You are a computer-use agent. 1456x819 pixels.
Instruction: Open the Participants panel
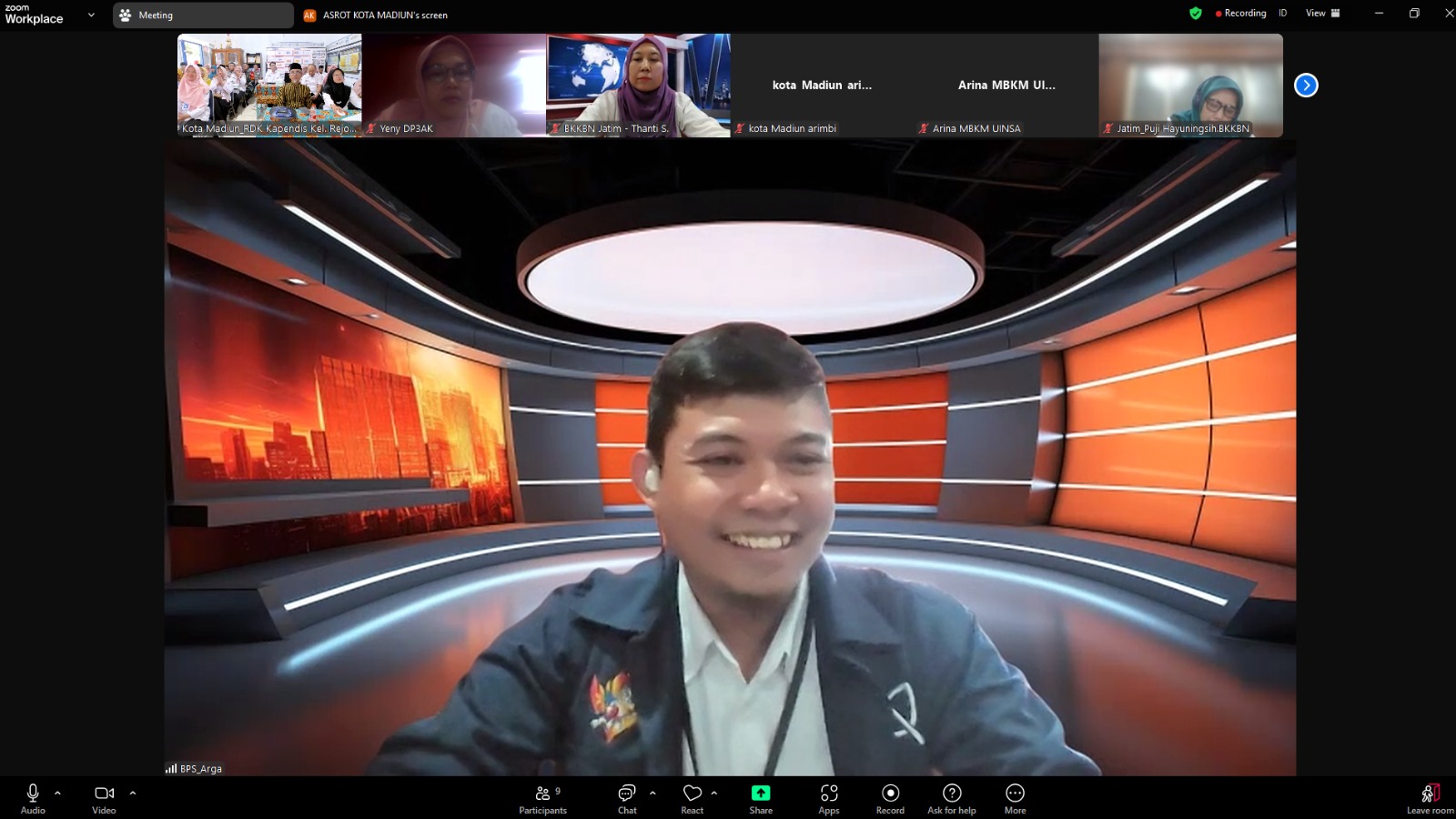click(542, 798)
